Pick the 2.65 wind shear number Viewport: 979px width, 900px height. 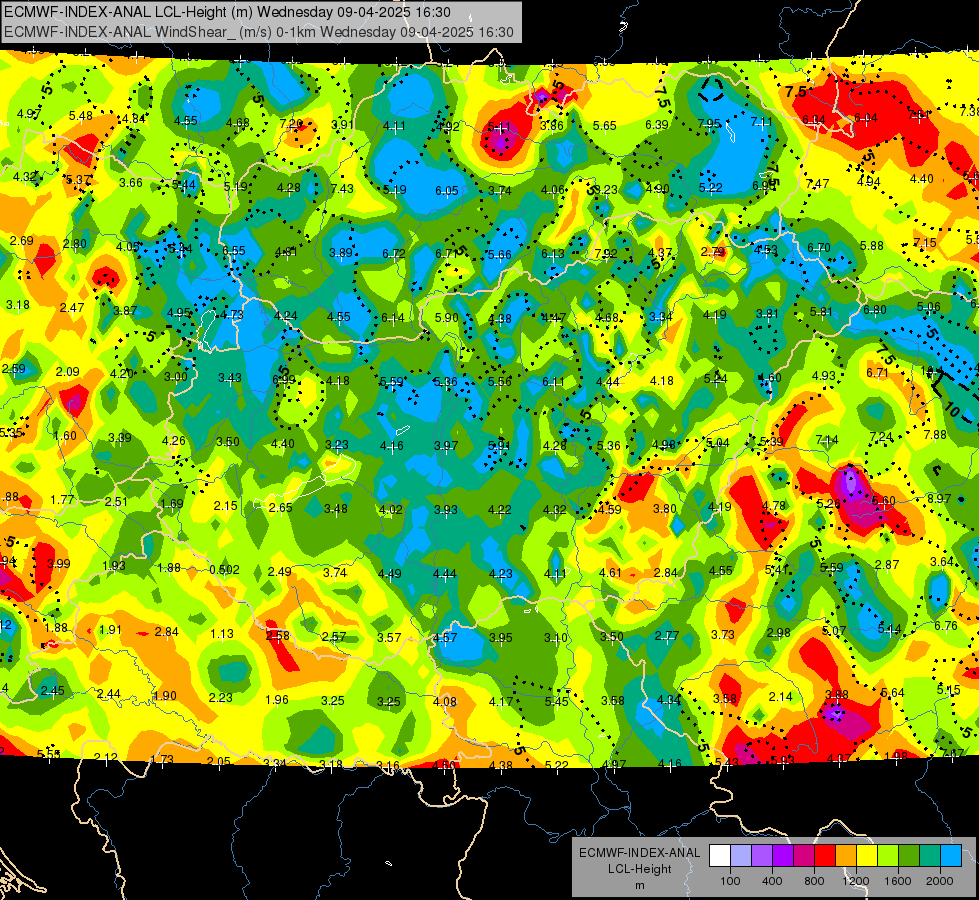coord(280,508)
